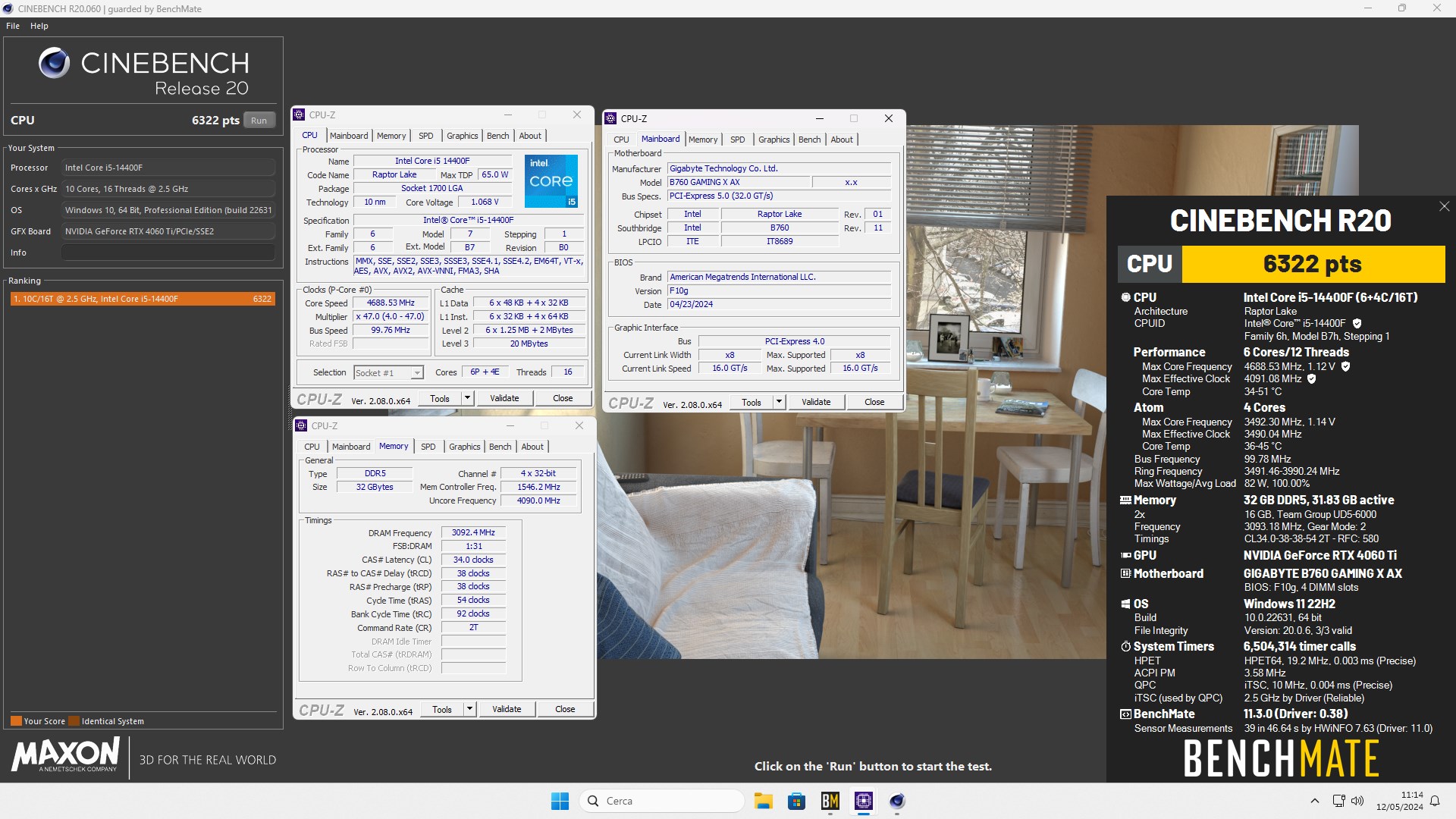Click Close button in CPU window

click(x=563, y=398)
